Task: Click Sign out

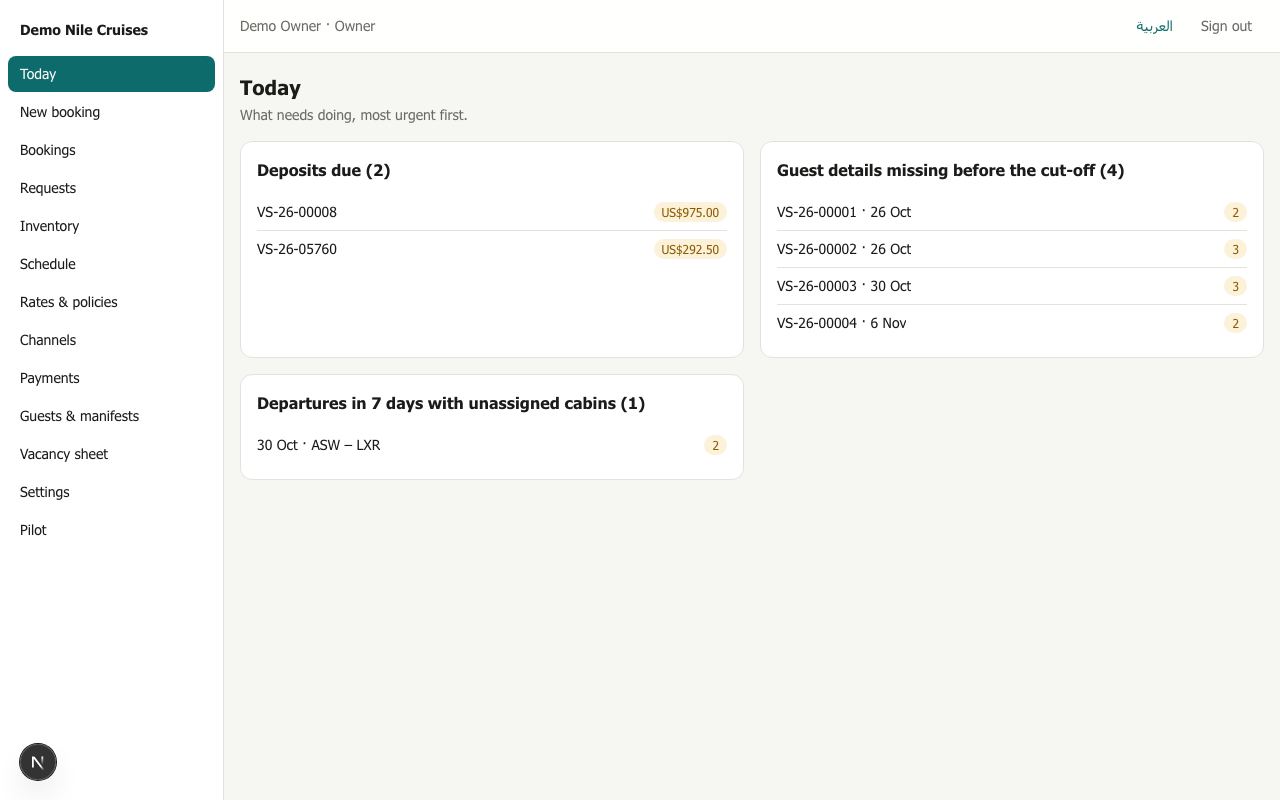Action: click(1226, 26)
